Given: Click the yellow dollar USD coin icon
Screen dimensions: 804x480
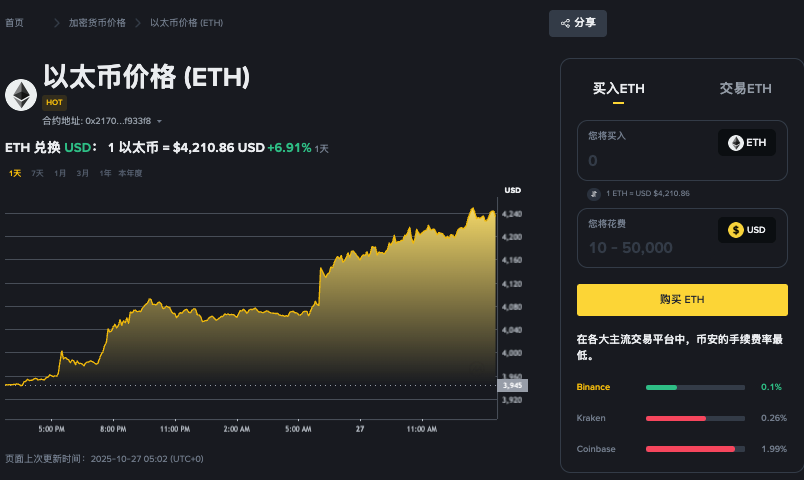Looking at the screenshot, I should 735,230.
